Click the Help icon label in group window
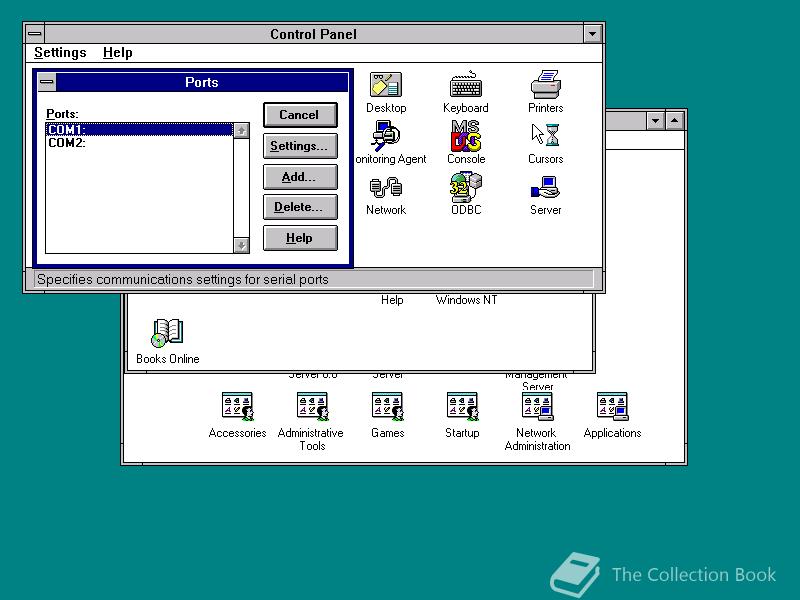800x600 pixels. tap(392, 300)
